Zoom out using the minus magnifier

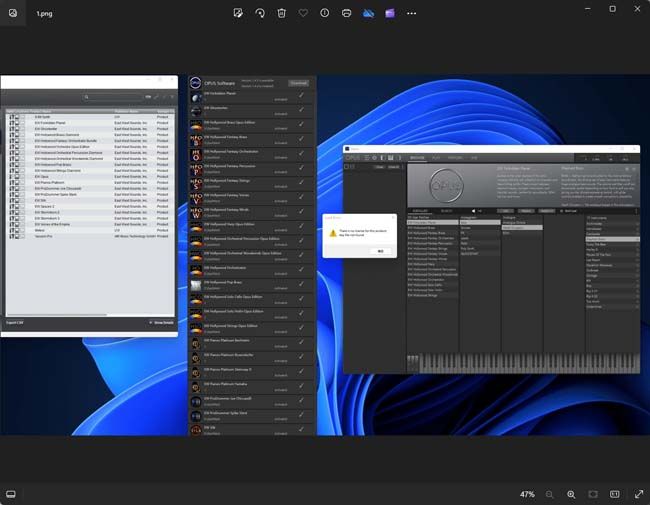pos(549,494)
